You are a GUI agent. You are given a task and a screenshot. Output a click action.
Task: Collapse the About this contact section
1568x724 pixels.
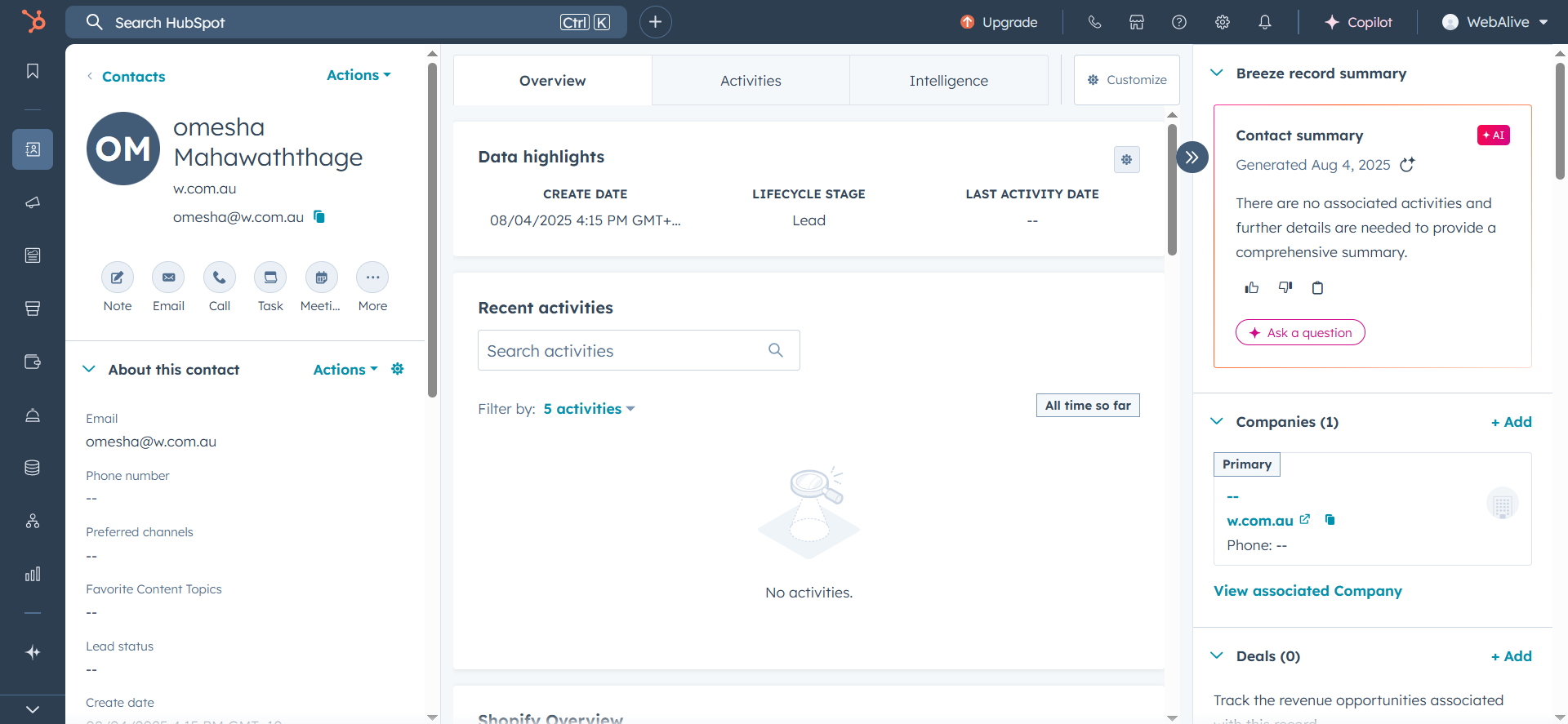tap(89, 369)
